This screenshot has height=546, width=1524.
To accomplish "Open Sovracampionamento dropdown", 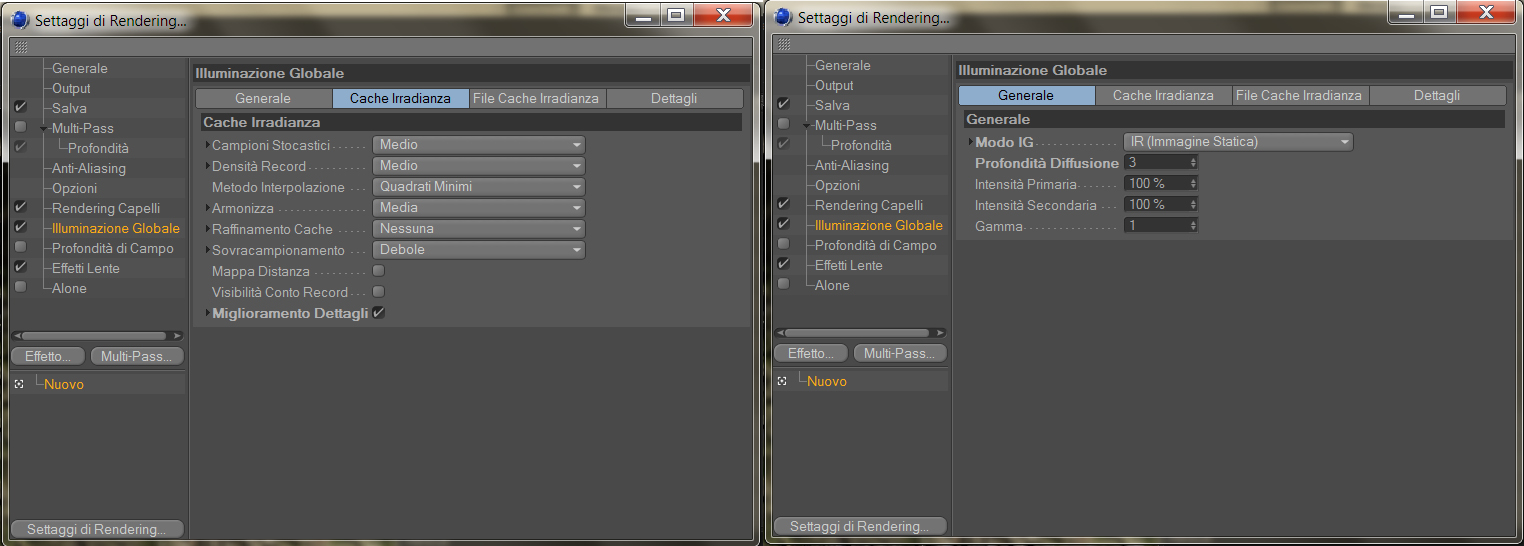I will click(x=479, y=250).
